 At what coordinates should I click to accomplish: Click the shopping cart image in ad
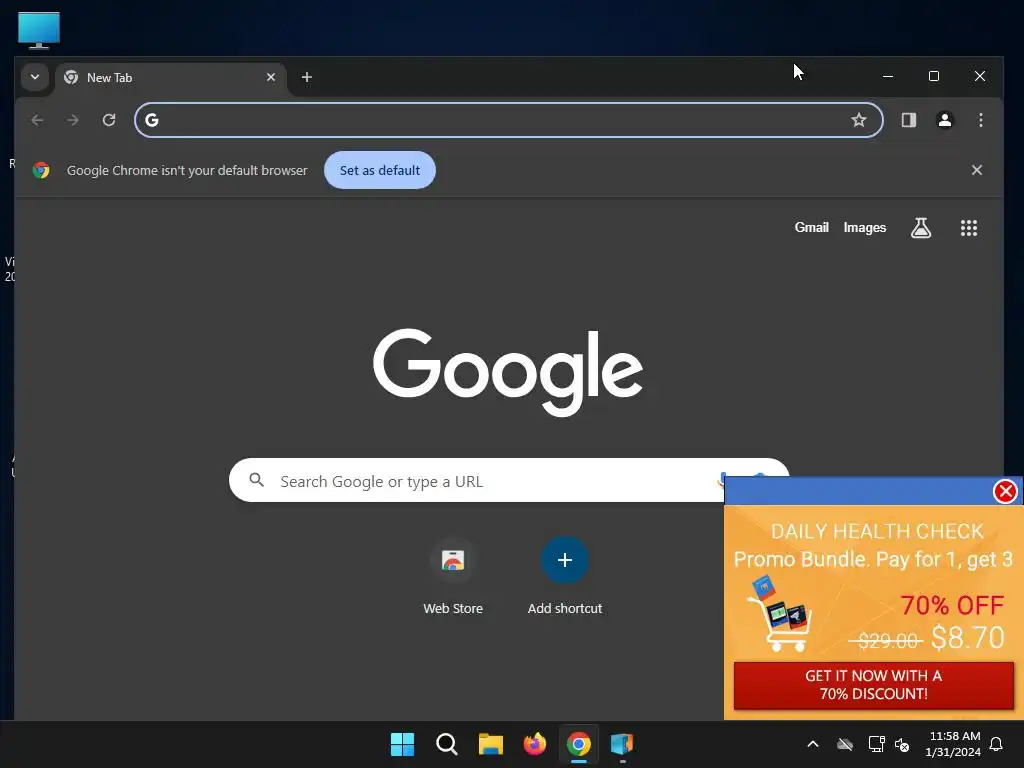point(780,613)
